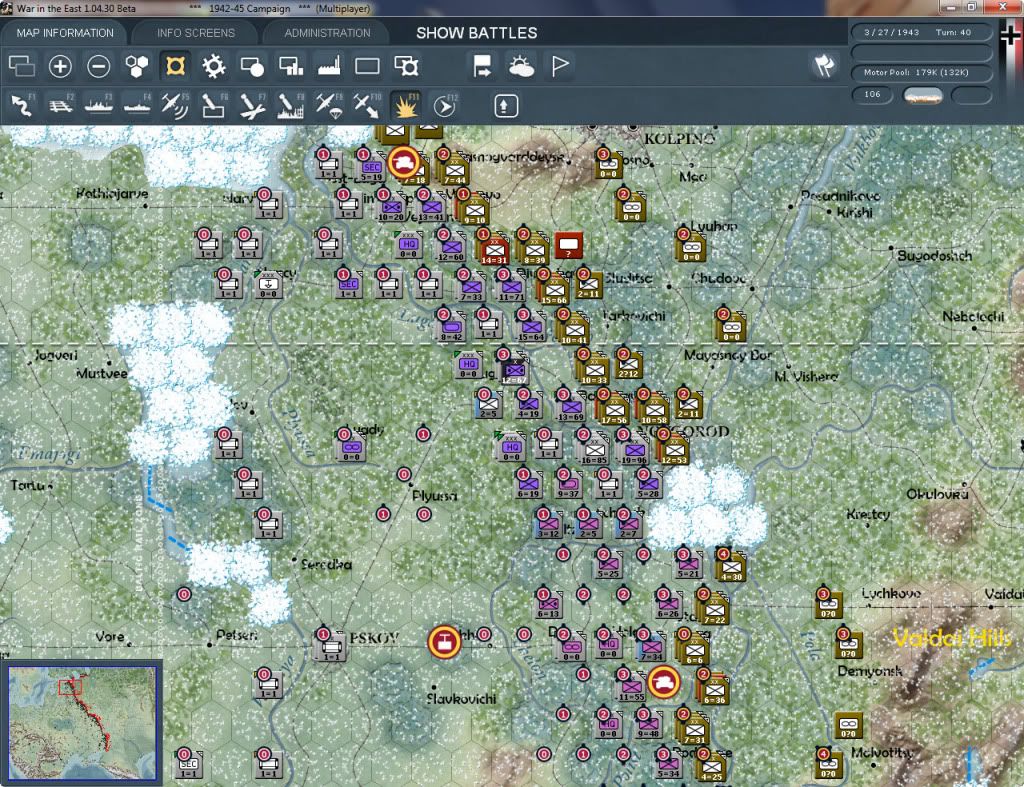Click the Valdai Hills label
Screen dimensions: 1024x787
952,637
